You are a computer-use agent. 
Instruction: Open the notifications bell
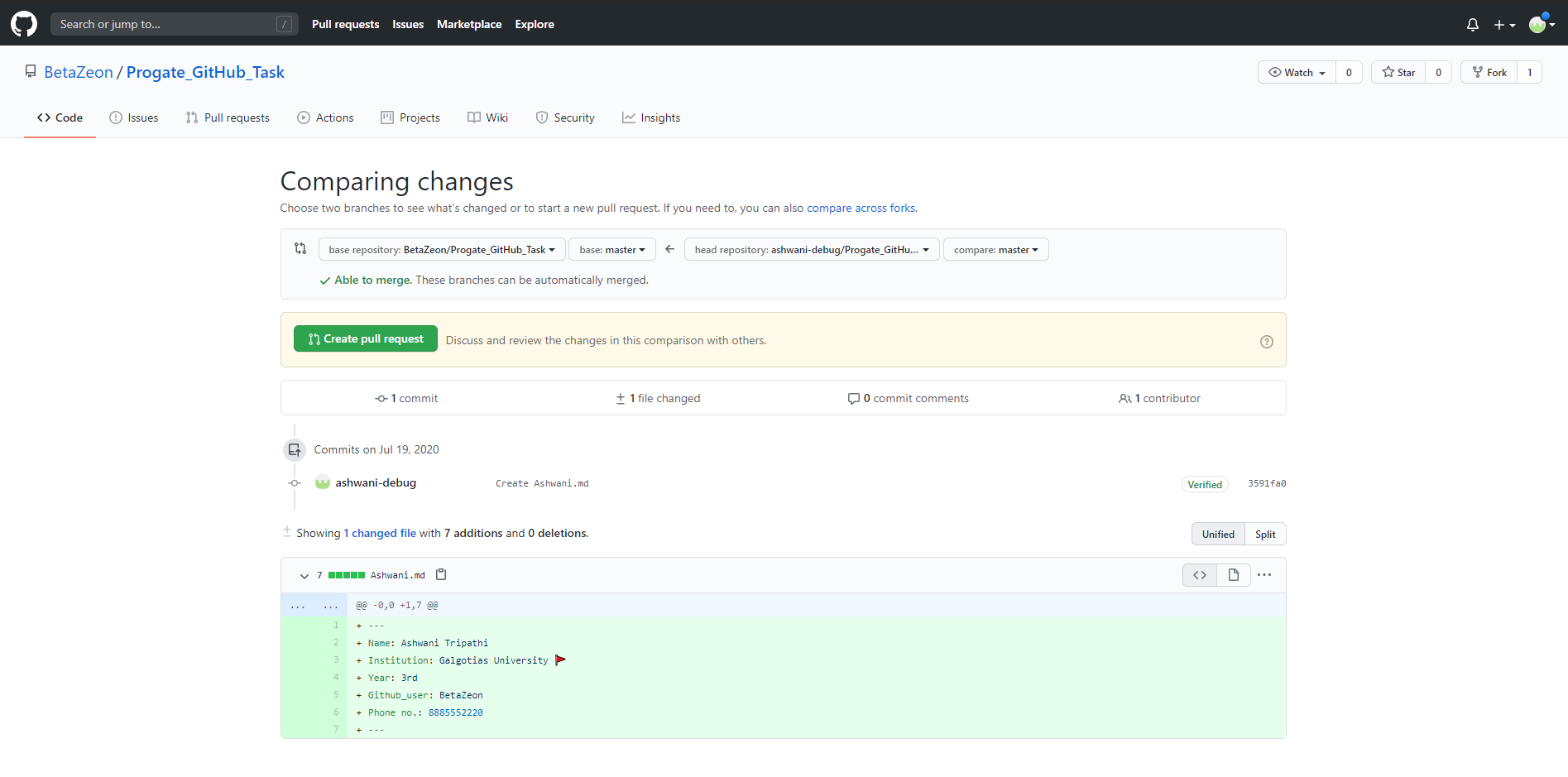pos(1472,25)
